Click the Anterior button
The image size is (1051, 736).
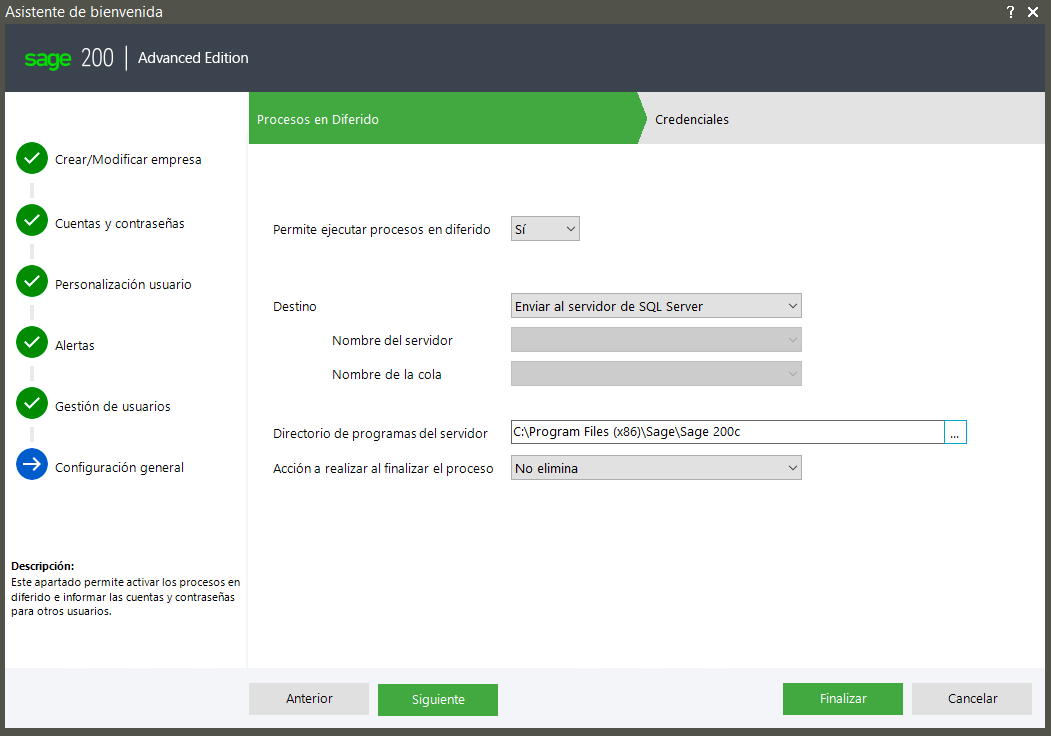tap(309, 698)
